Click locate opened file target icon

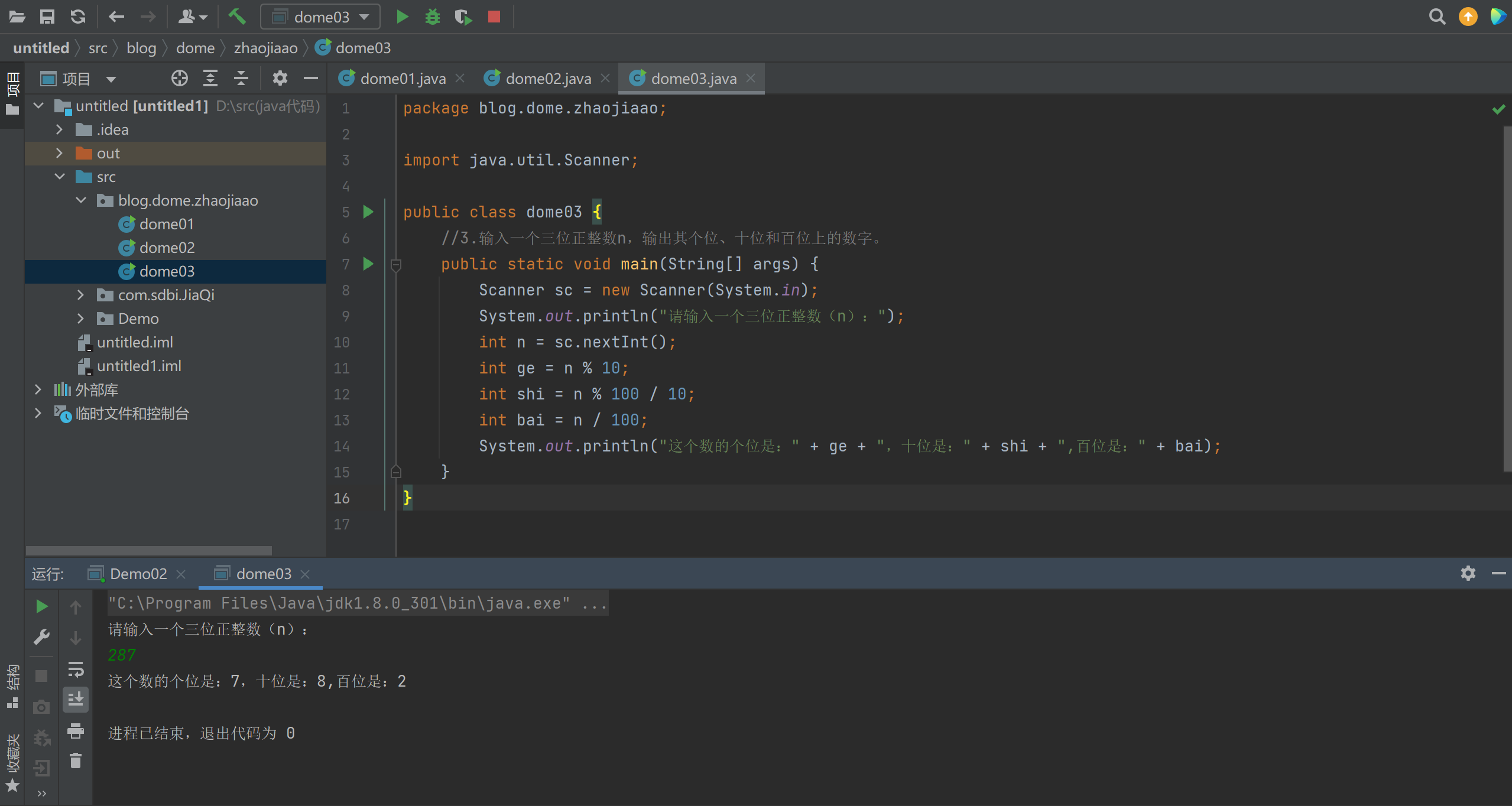pyautogui.click(x=179, y=78)
